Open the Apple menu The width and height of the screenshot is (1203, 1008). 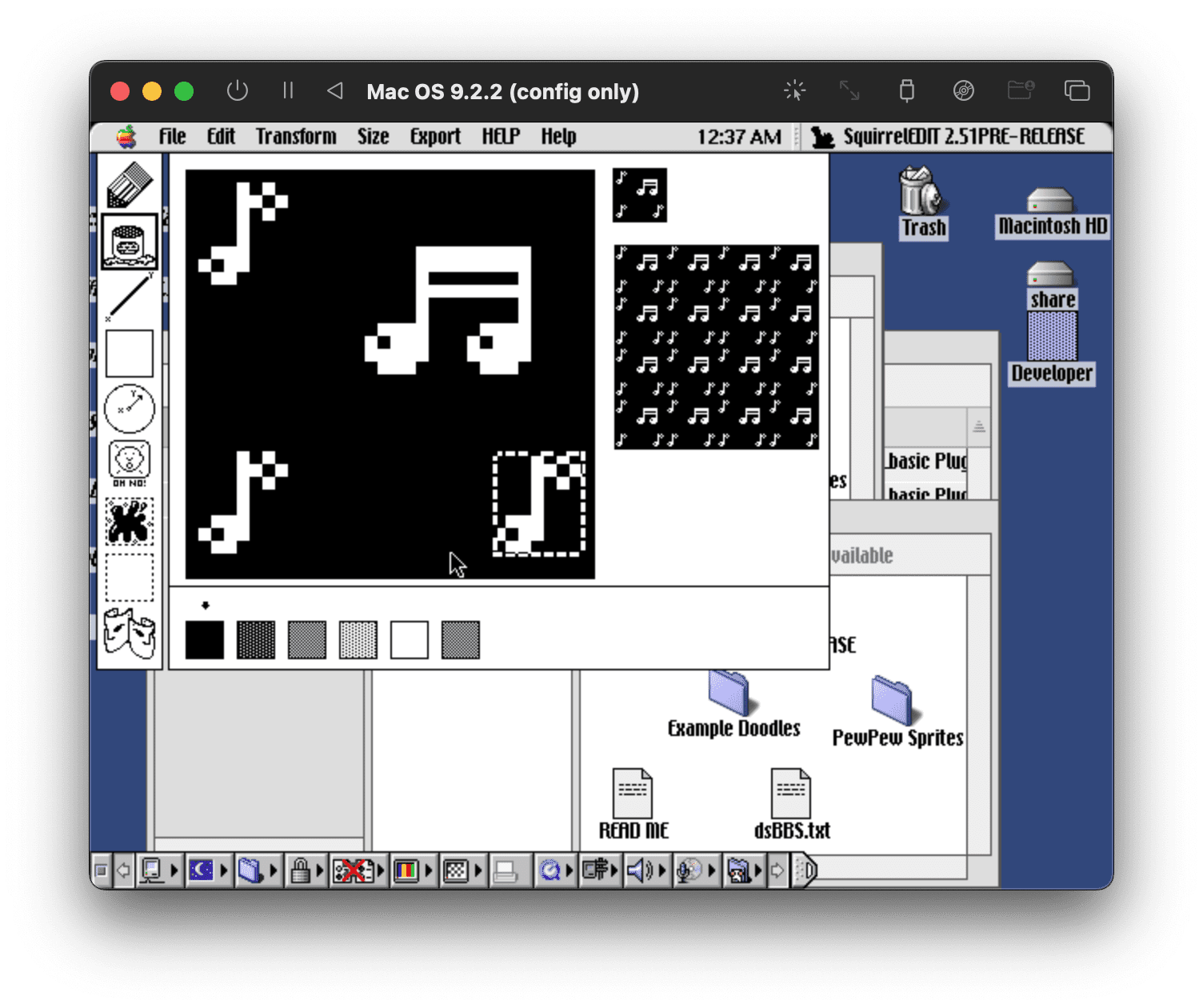tap(126, 137)
